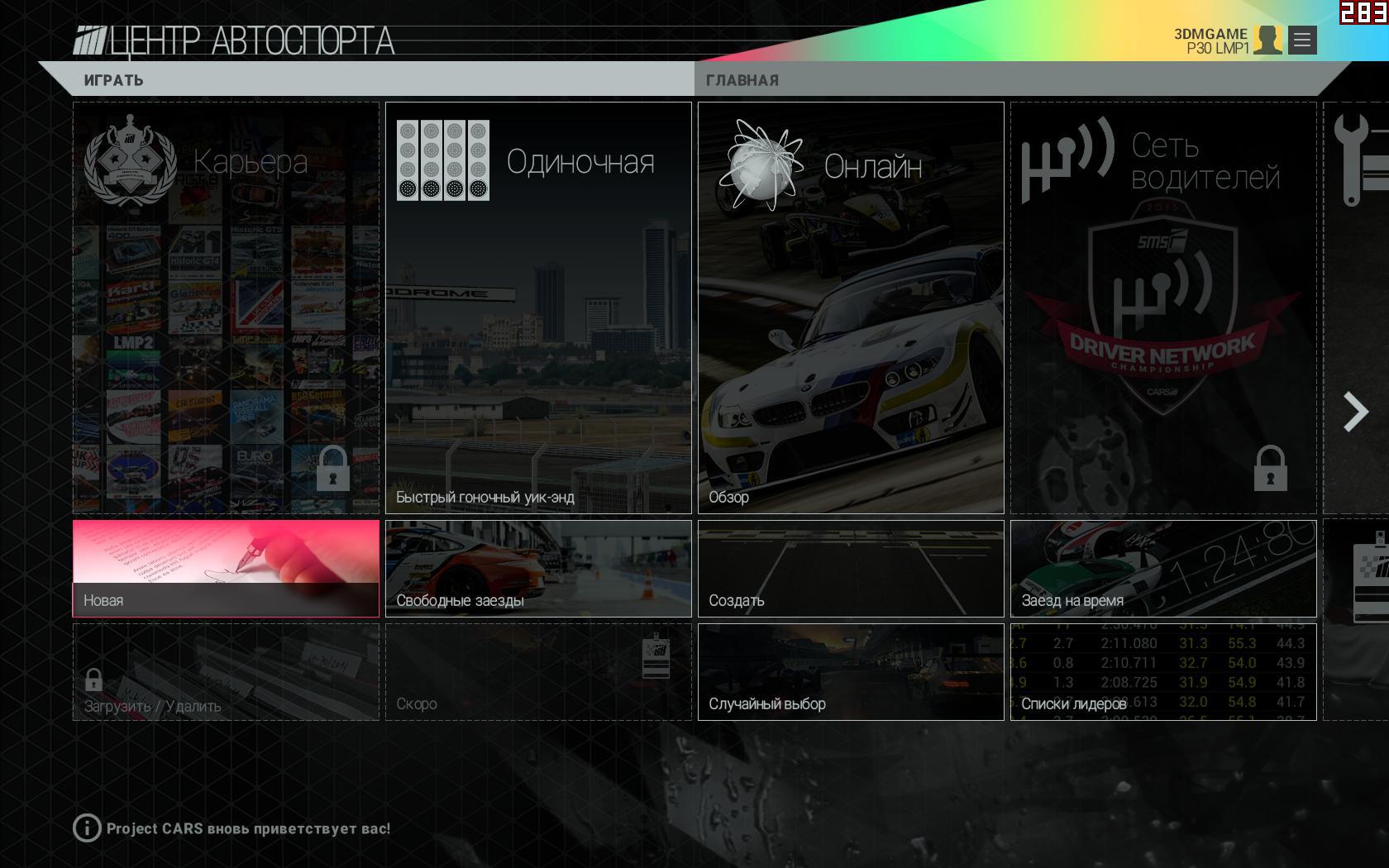Viewport: 1389px width, 868px height.
Task: Click the 3DMGAME profile avatar icon
Action: [x=1267, y=40]
